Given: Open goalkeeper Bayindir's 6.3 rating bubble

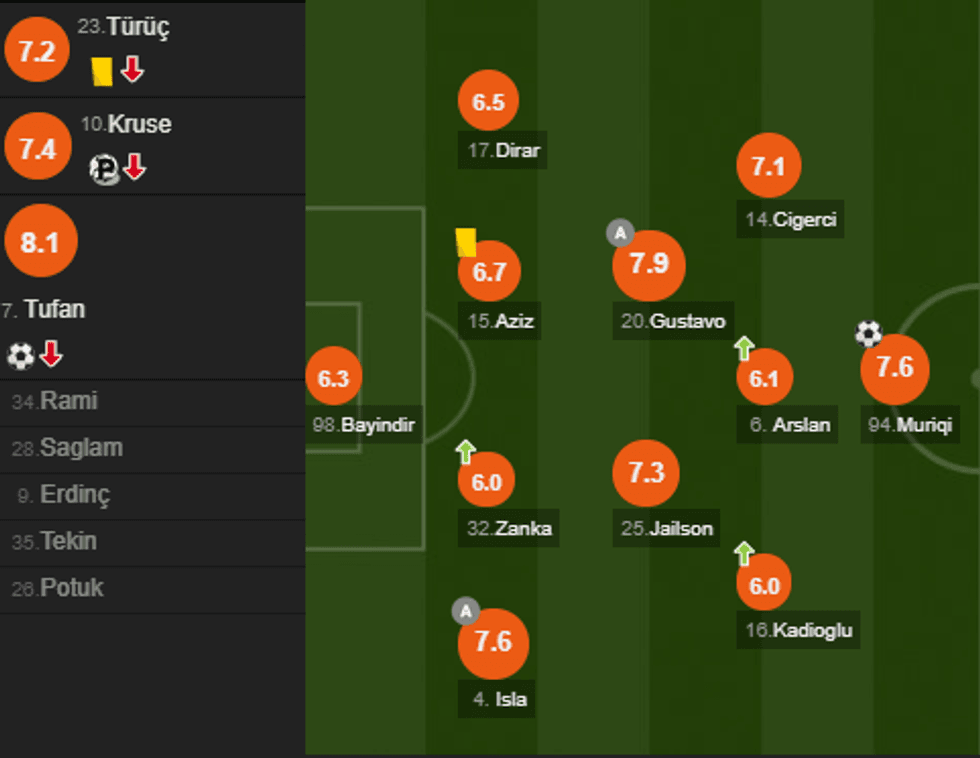Looking at the screenshot, I should (x=333, y=378).
